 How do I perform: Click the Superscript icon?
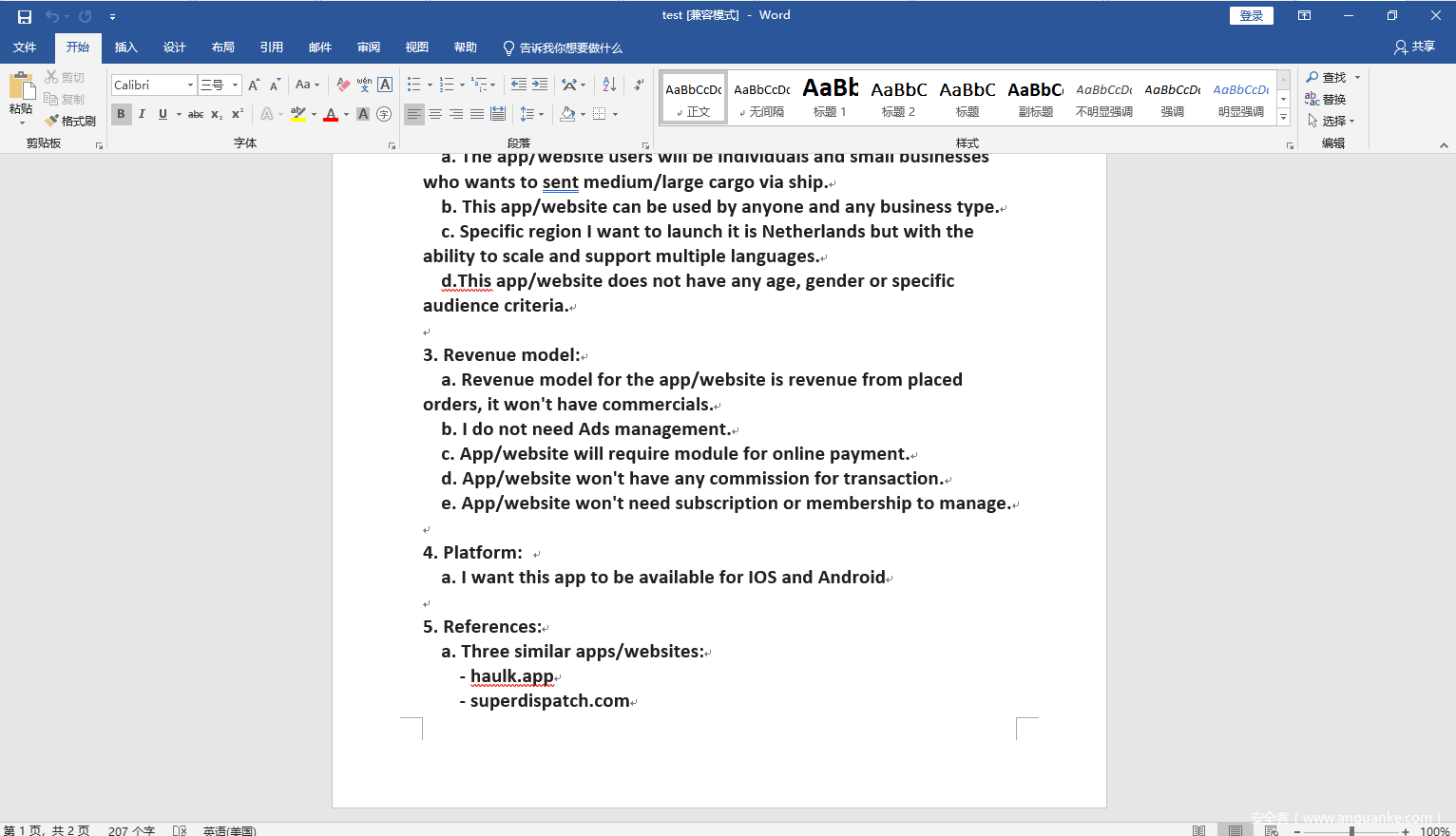click(x=238, y=114)
